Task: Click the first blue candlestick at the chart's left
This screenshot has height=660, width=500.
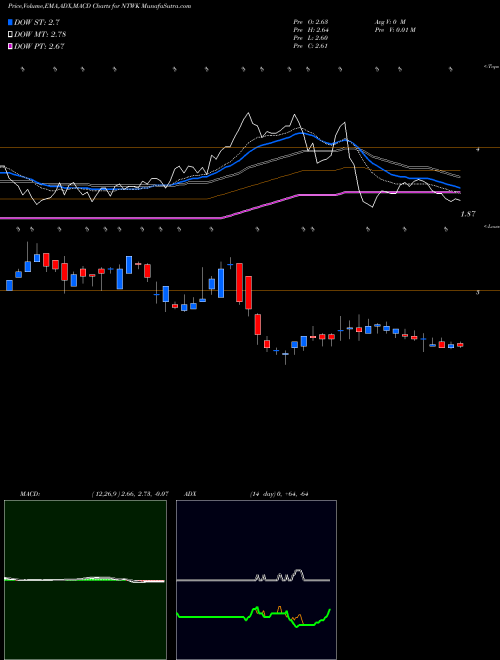Action: pos(9,285)
